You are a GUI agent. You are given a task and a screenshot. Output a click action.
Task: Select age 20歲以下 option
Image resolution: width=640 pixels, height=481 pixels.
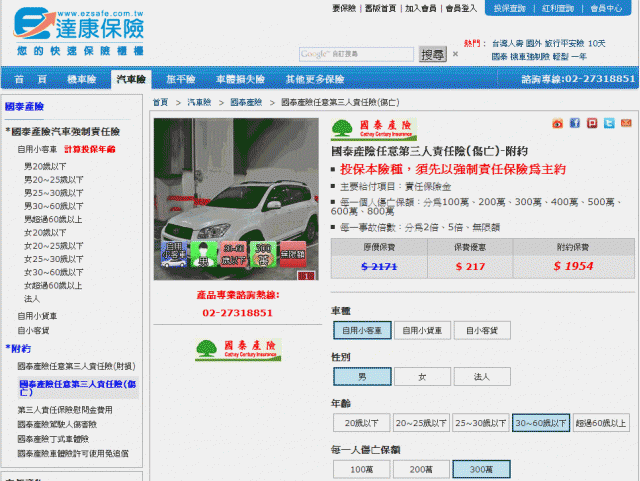pyautogui.click(x=361, y=423)
